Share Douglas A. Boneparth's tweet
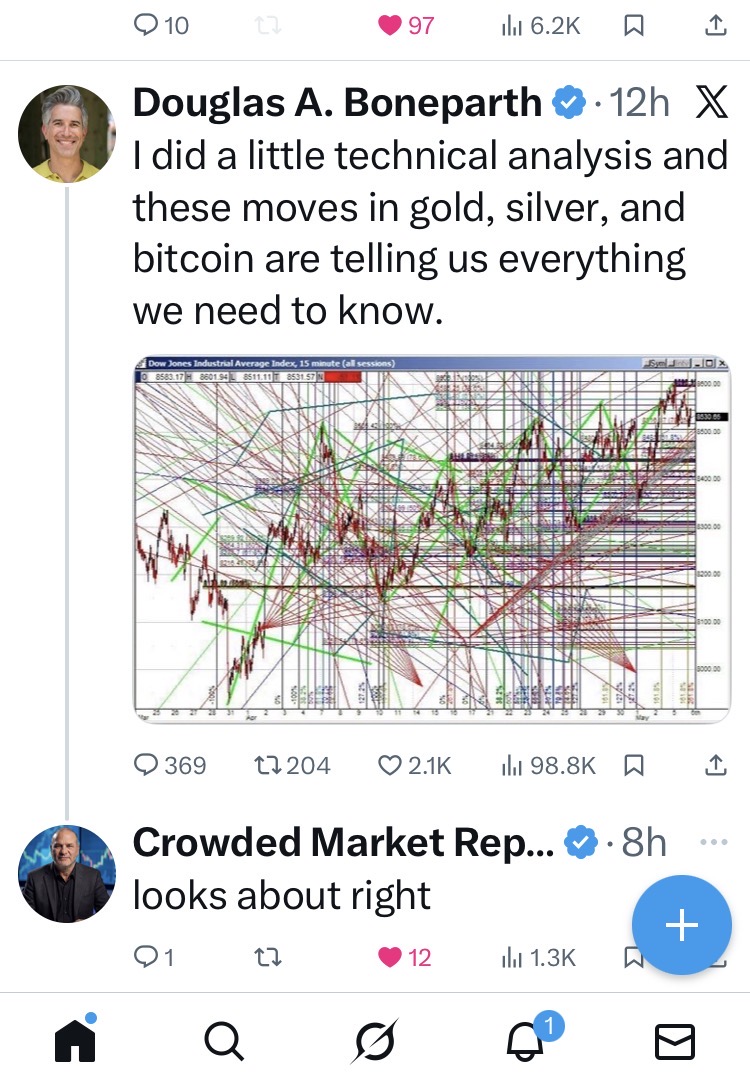Image resolution: width=750 pixels, height=1091 pixels. coord(715,766)
